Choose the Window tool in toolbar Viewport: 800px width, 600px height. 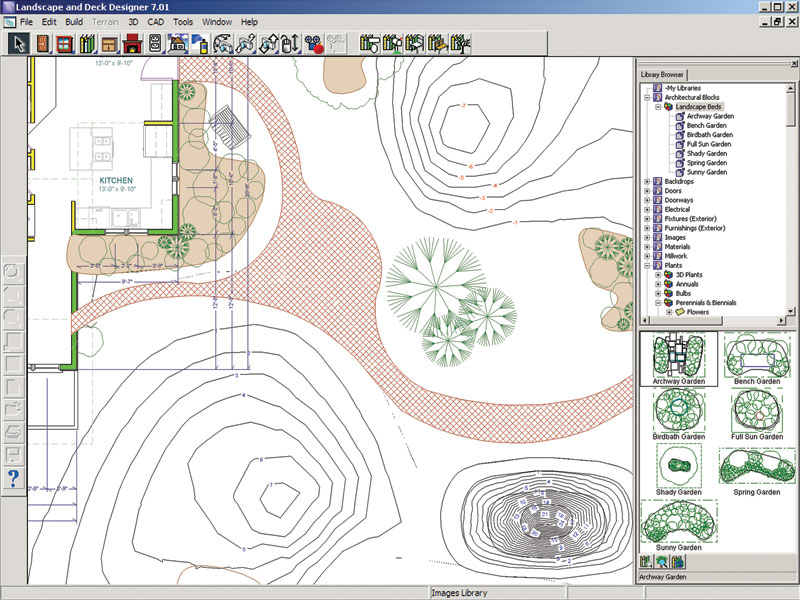click(x=63, y=44)
